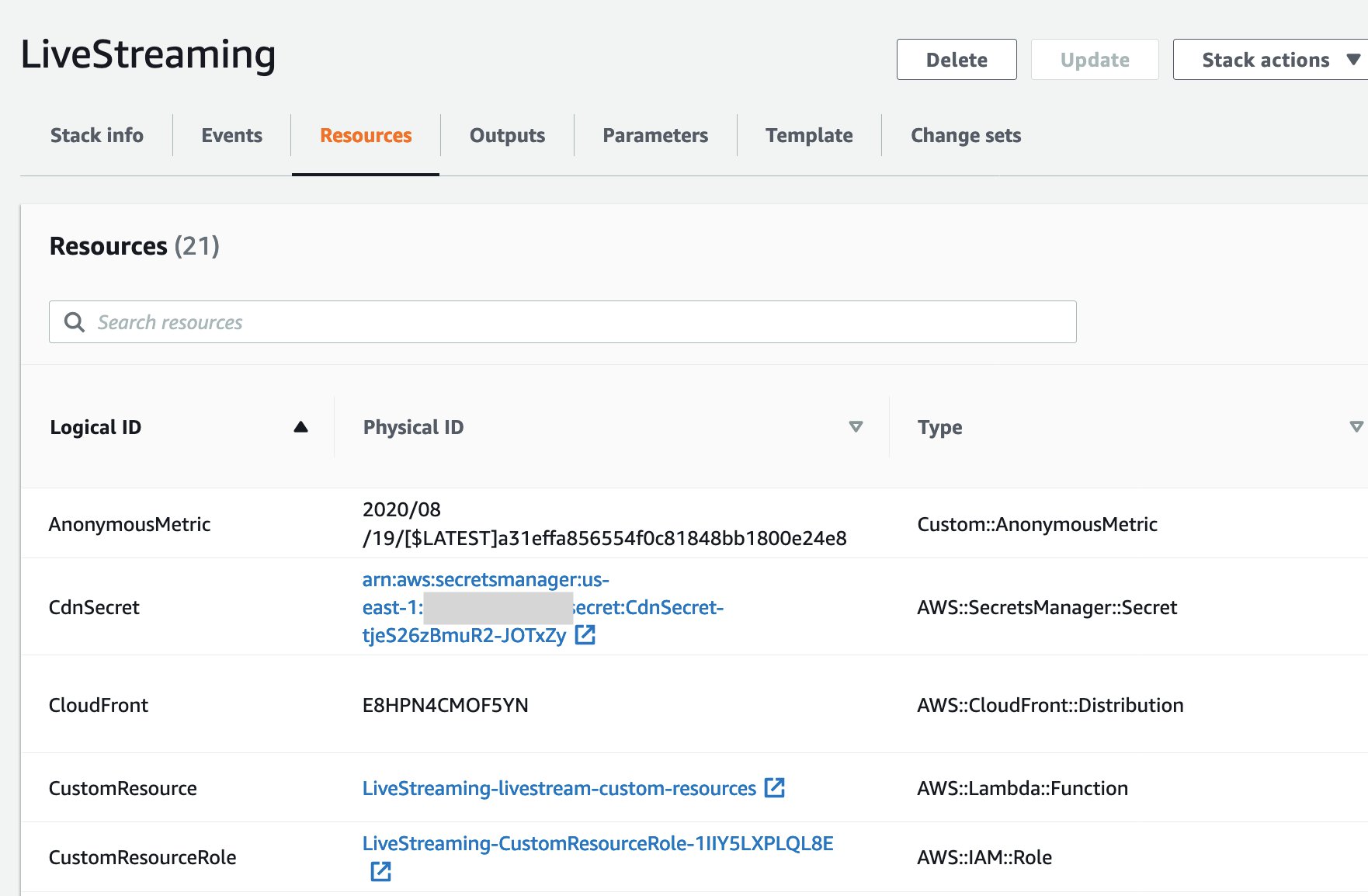Viewport: 1368px width, 896px height.
Task: Click the Physical ID column header
Action: pyautogui.click(x=413, y=427)
